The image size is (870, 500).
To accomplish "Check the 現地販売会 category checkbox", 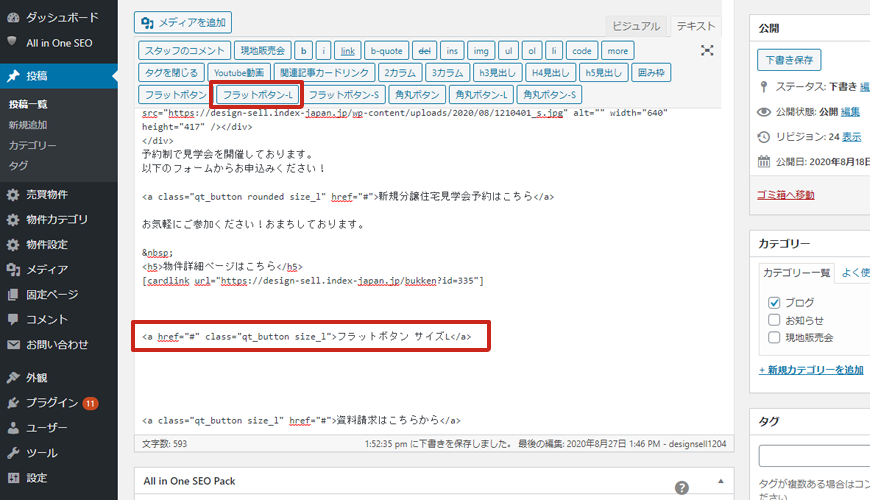I will [x=774, y=337].
